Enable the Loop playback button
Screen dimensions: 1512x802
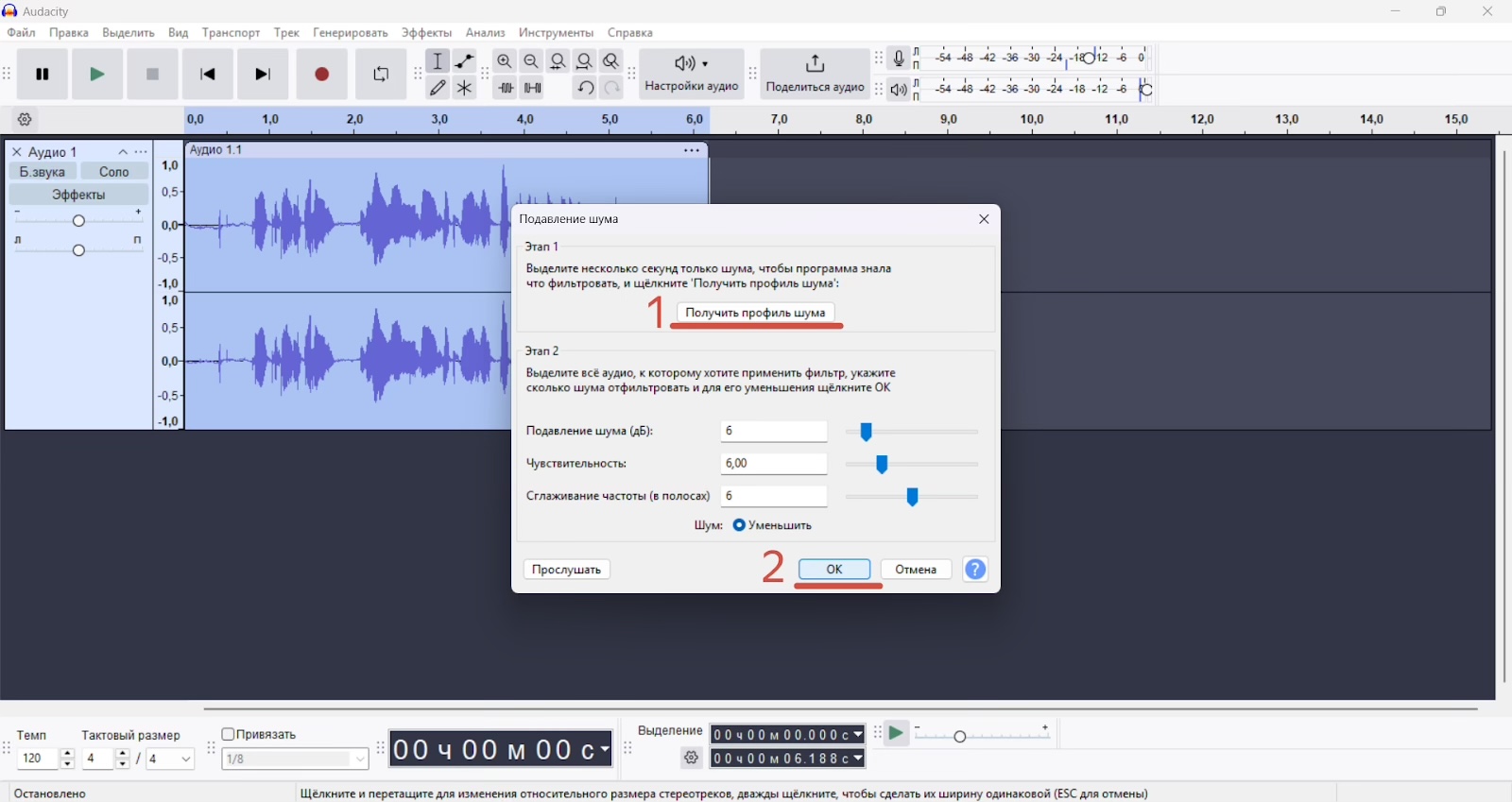381,75
